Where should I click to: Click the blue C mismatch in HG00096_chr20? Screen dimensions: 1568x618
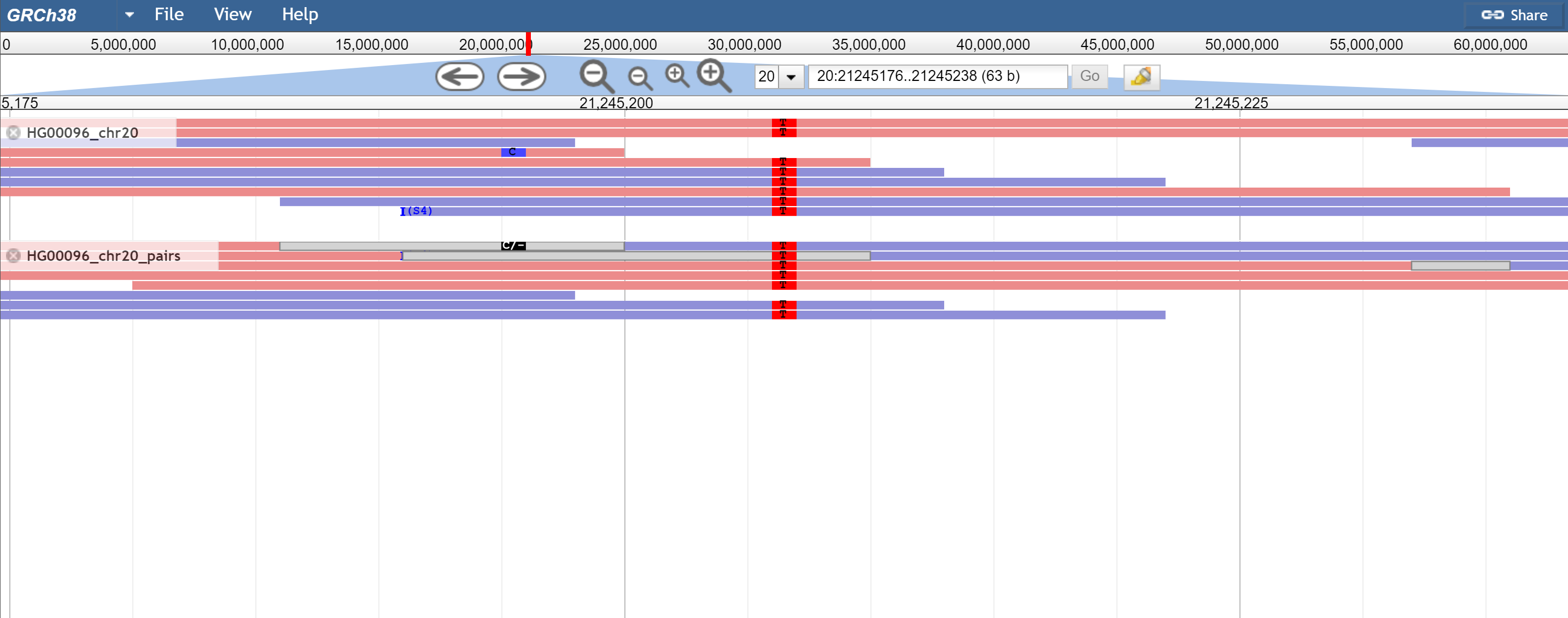[x=513, y=152]
